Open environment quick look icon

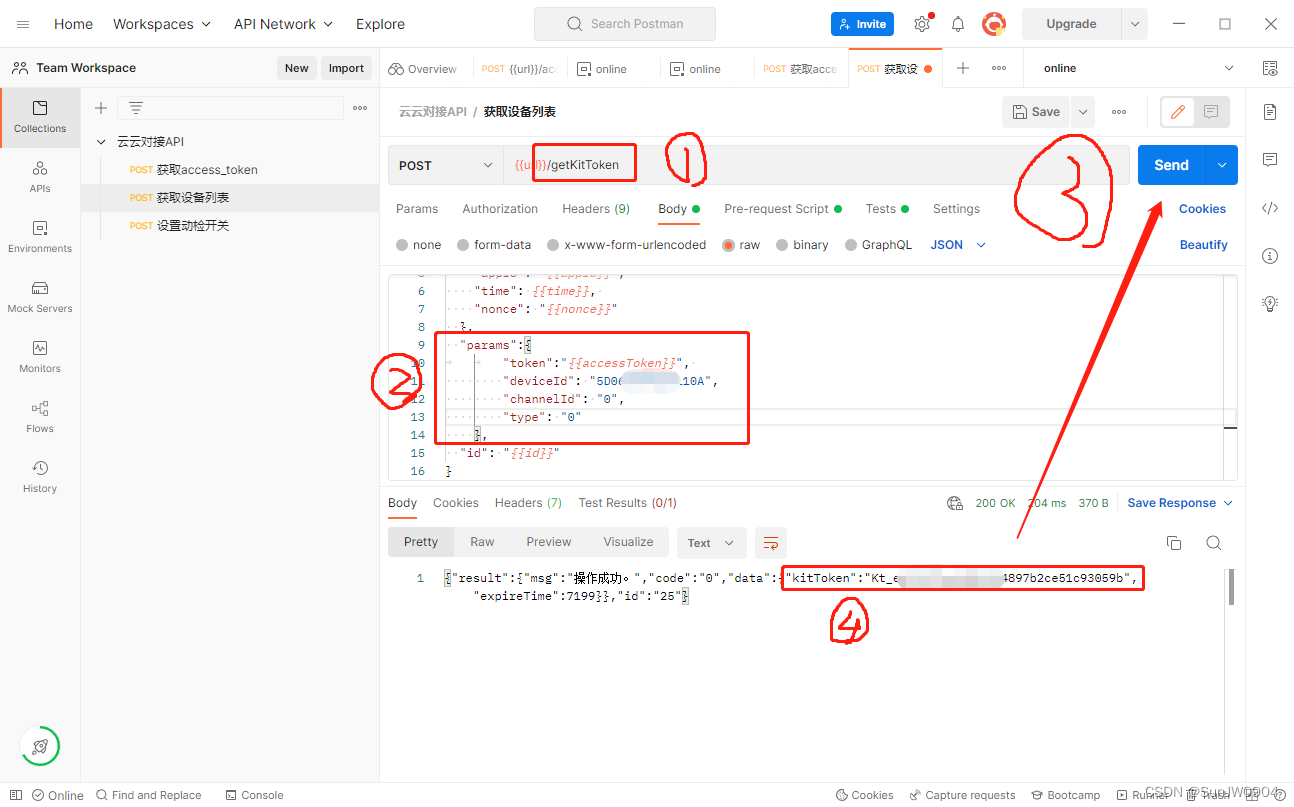(x=1270, y=68)
